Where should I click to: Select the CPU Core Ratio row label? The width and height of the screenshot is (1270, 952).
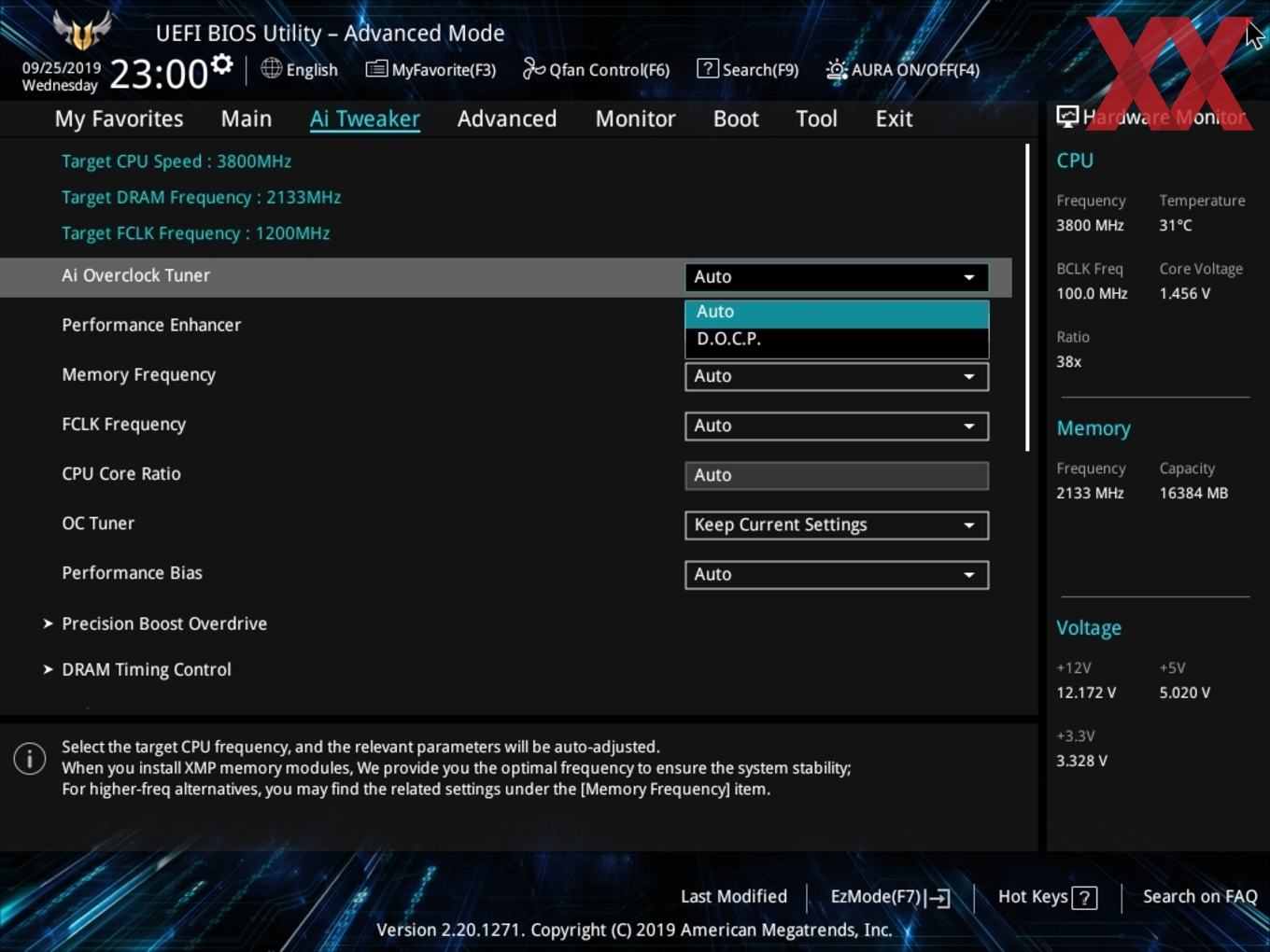[121, 473]
